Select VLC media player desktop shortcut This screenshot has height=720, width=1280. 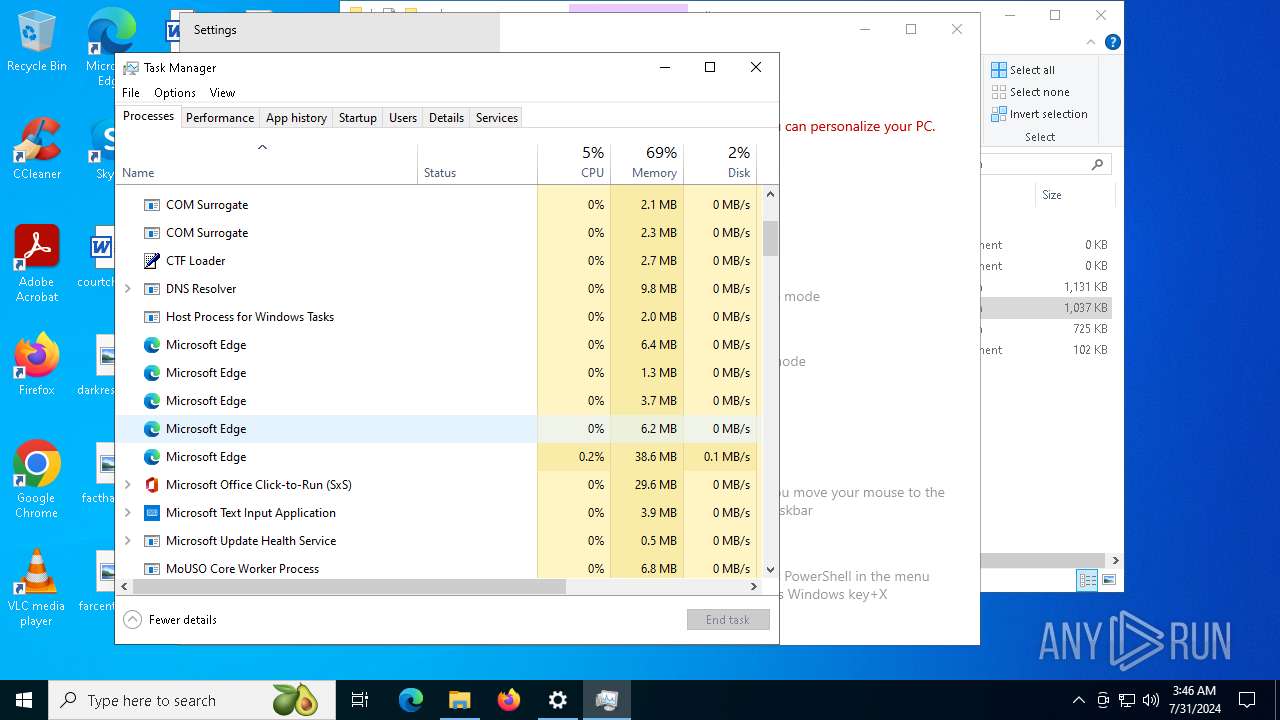tap(37, 588)
